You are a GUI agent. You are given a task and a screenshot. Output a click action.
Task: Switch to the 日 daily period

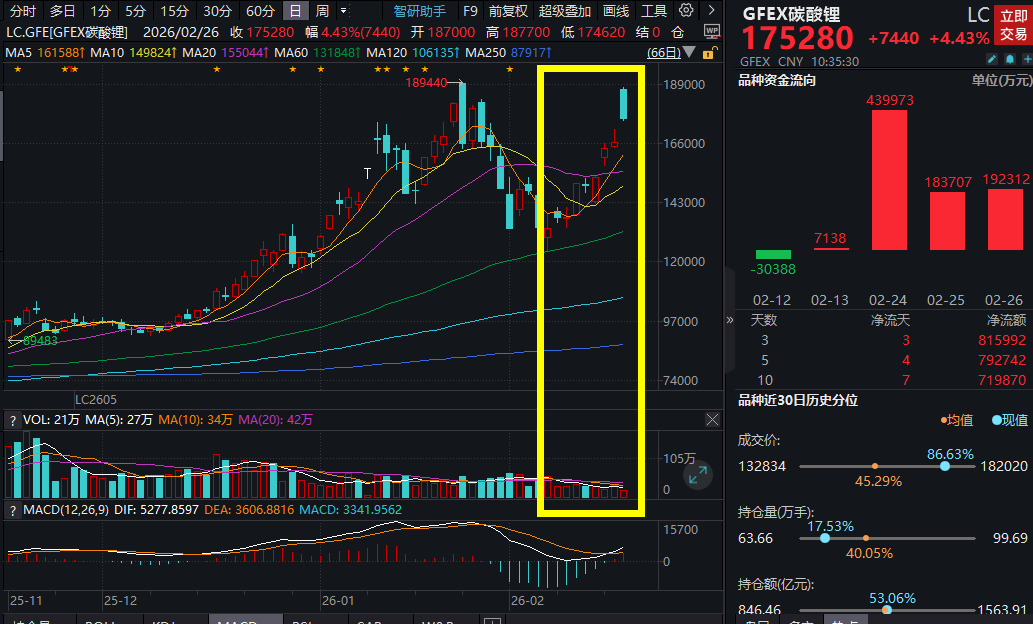pyautogui.click(x=295, y=11)
